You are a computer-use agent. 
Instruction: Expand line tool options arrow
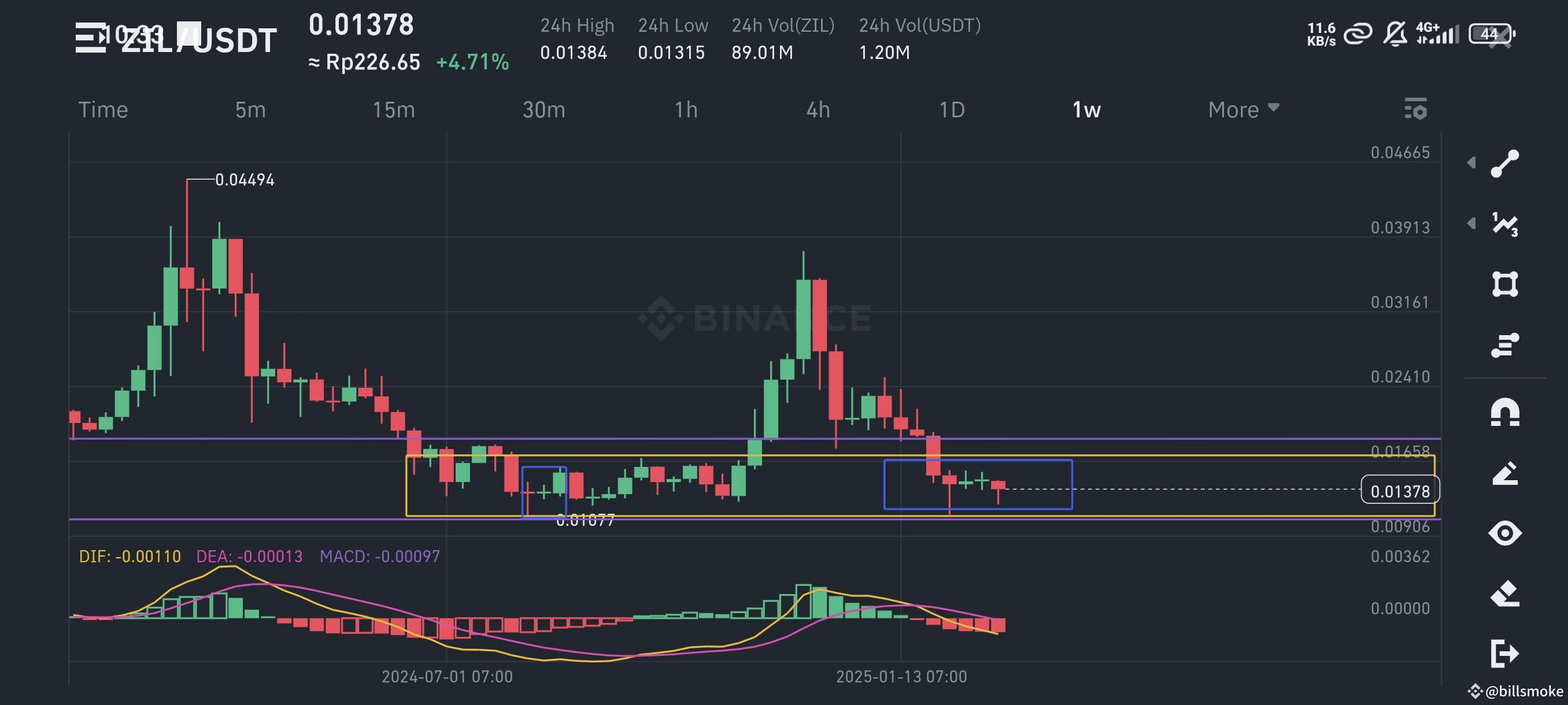[1471, 162]
